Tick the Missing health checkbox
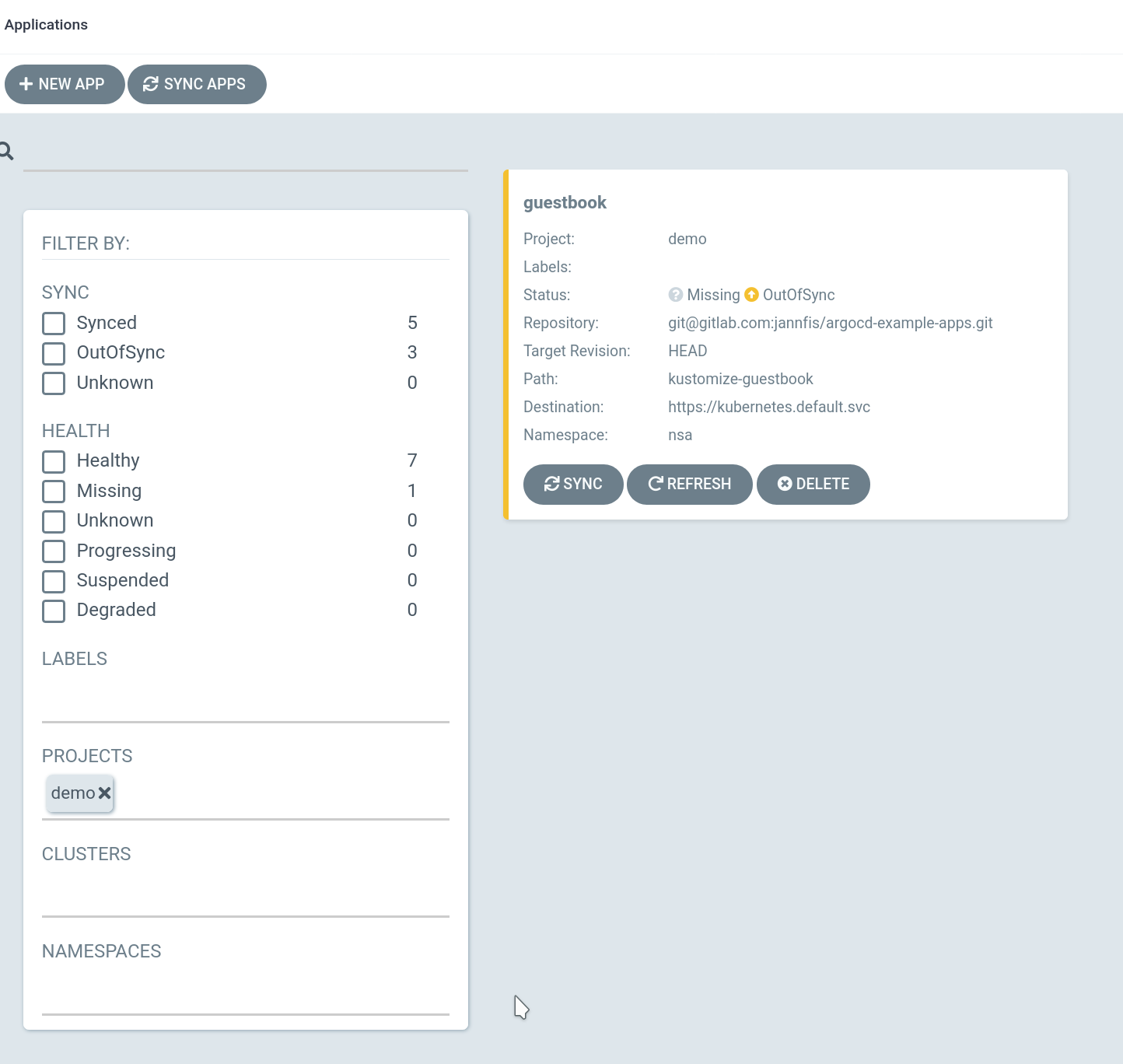Image resolution: width=1123 pixels, height=1064 pixels. click(54, 491)
